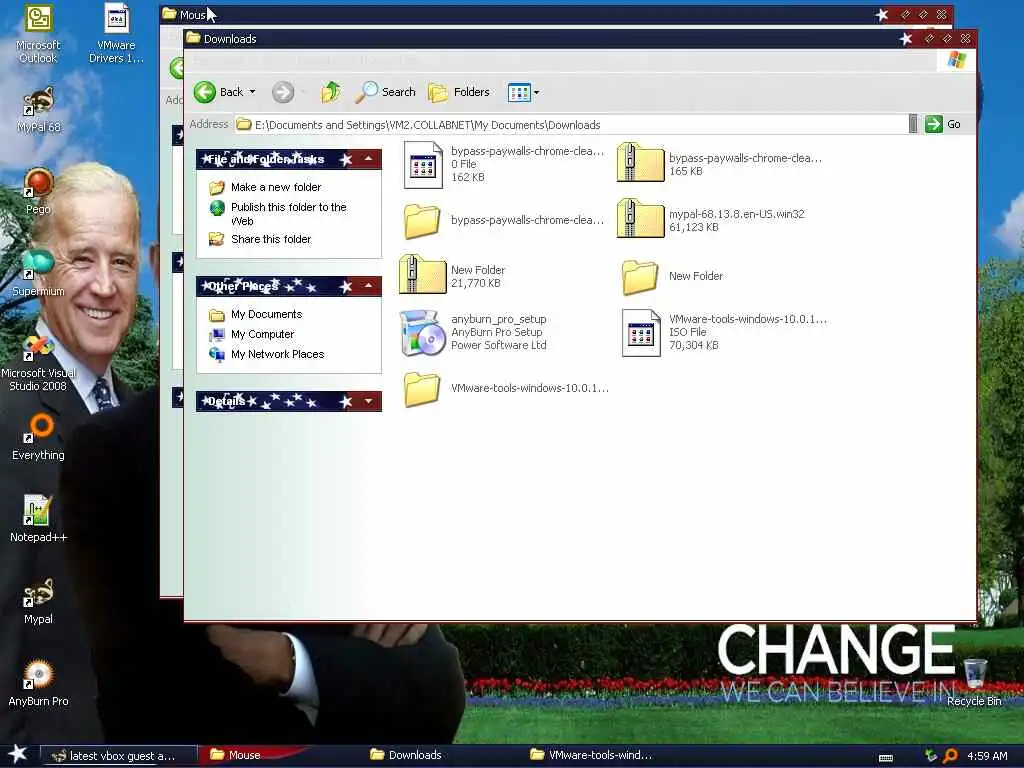Click the system tray search magnifier icon
The width and height of the screenshot is (1024, 768).
[951, 756]
